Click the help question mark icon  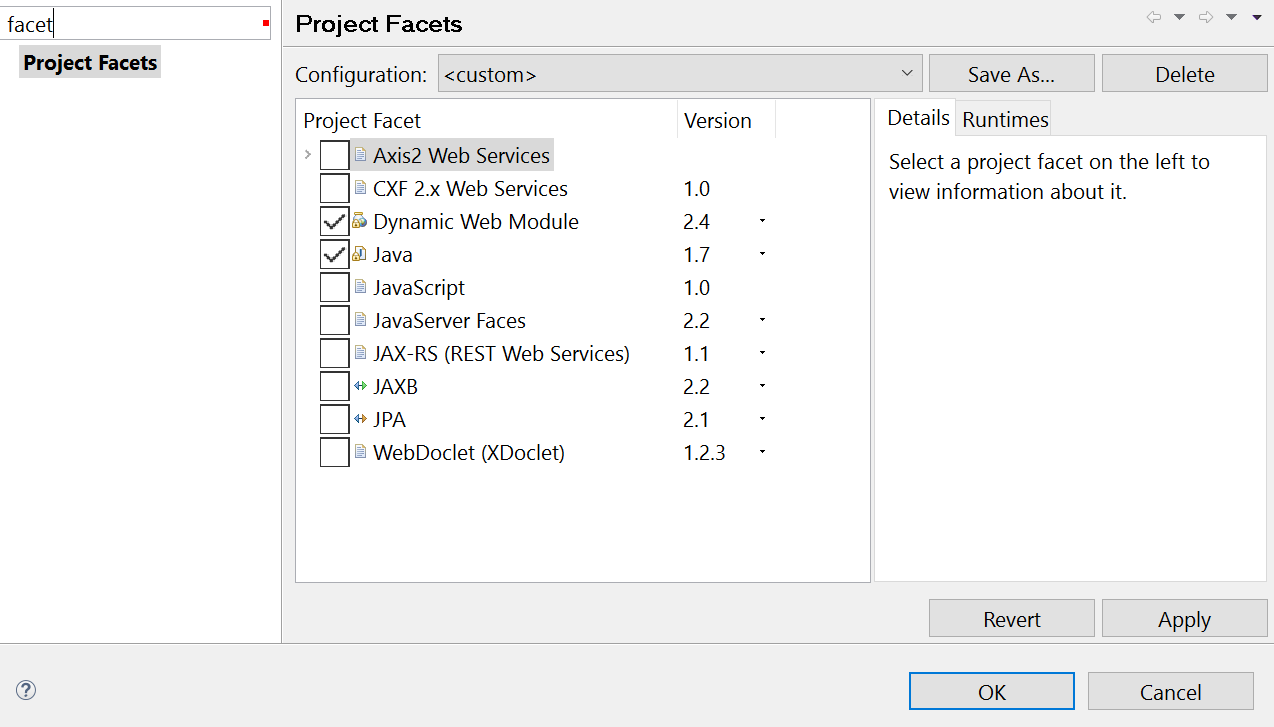click(x=26, y=690)
